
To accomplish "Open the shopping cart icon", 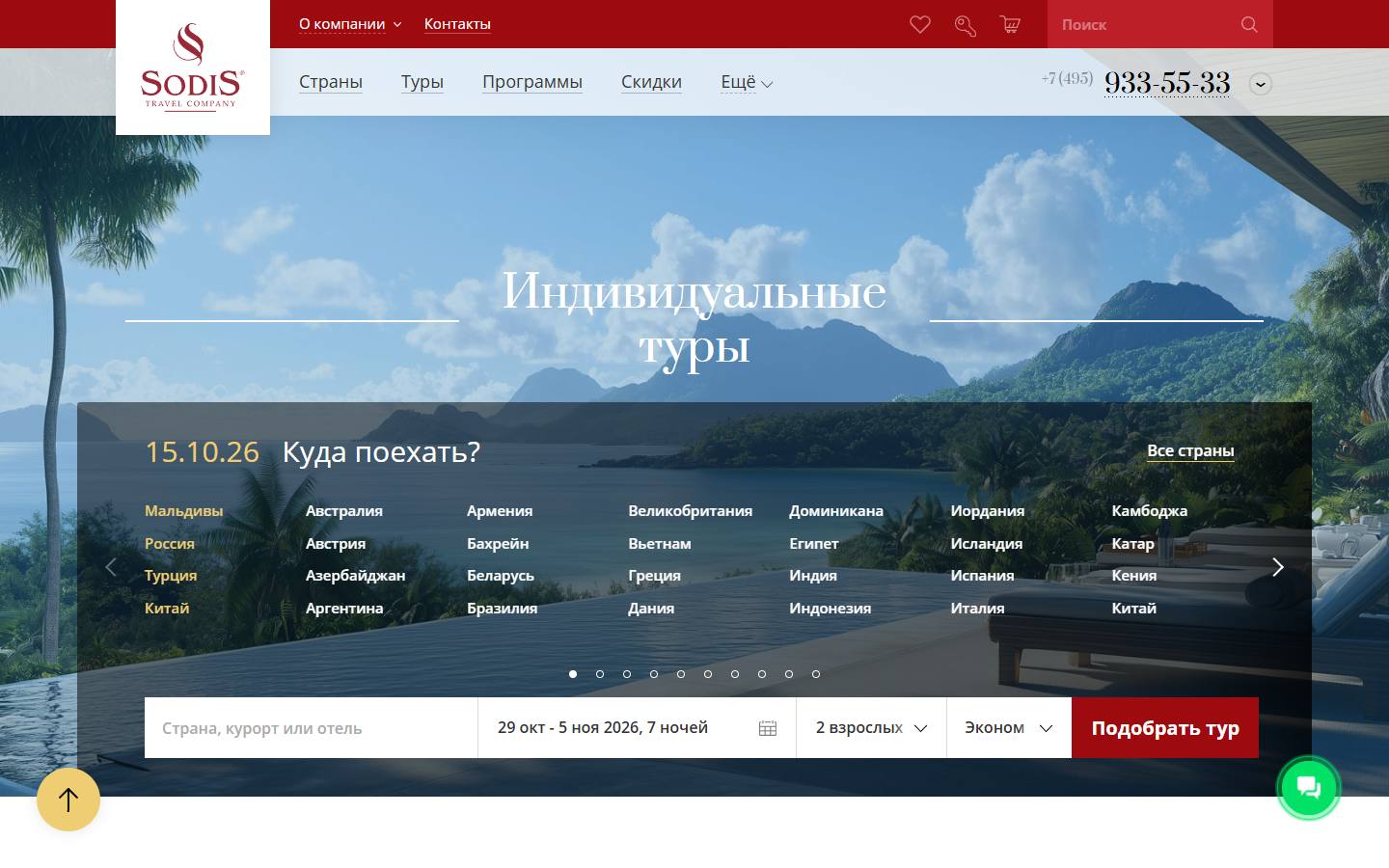I will click(x=1010, y=24).
